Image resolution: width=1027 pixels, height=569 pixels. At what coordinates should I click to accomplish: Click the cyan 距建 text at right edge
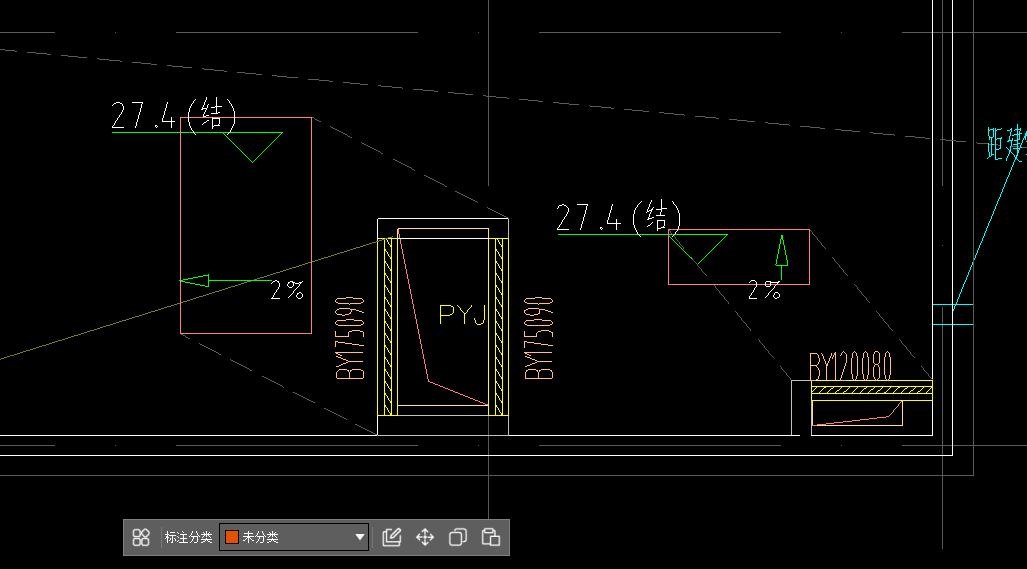1006,143
